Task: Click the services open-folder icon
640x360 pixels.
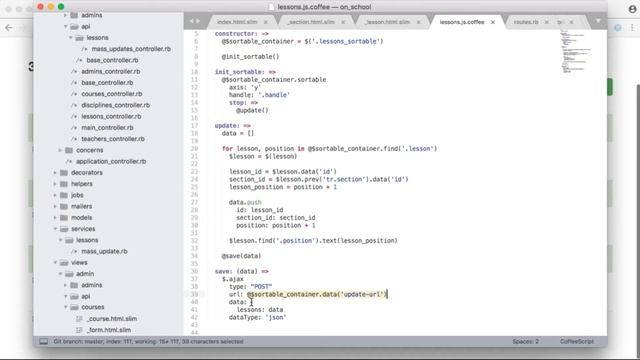Action: [64, 229]
